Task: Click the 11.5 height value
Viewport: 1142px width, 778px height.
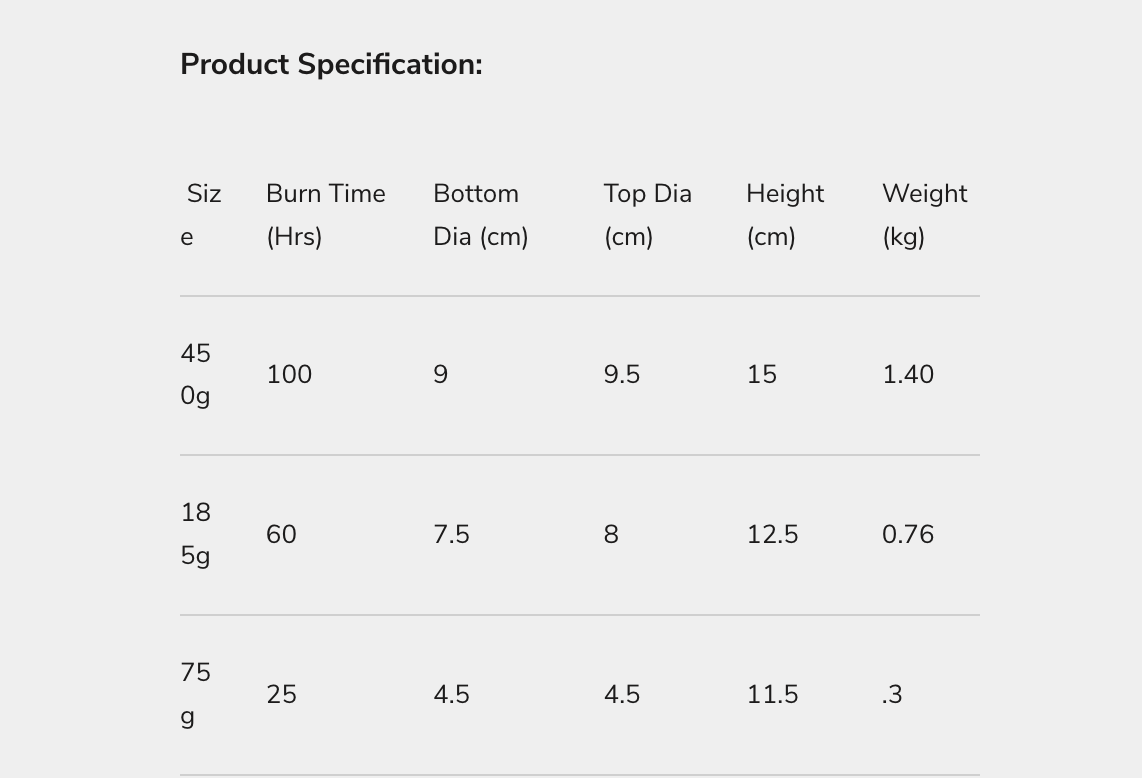Action: tap(772, 695)
